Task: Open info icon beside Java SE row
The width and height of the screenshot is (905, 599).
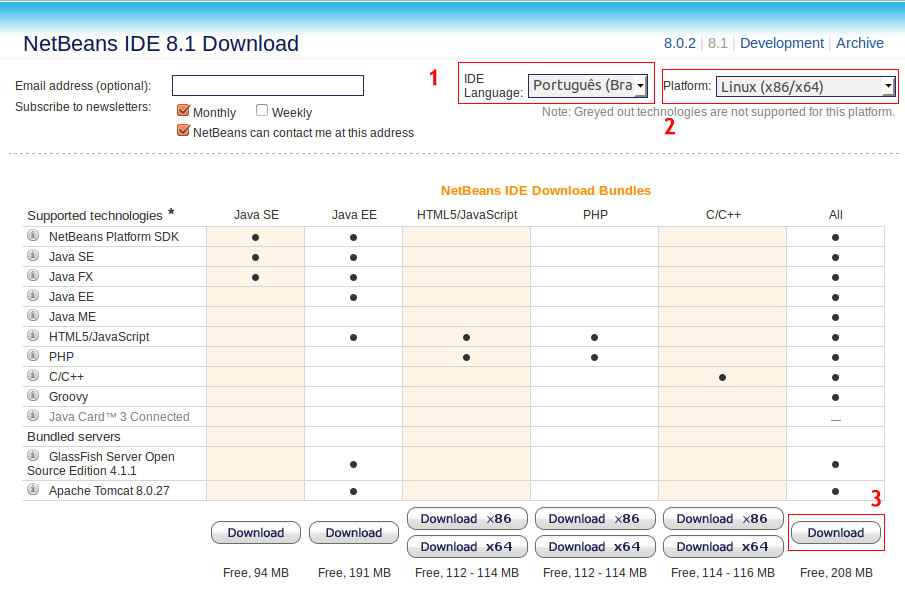Action: [33, 255]
